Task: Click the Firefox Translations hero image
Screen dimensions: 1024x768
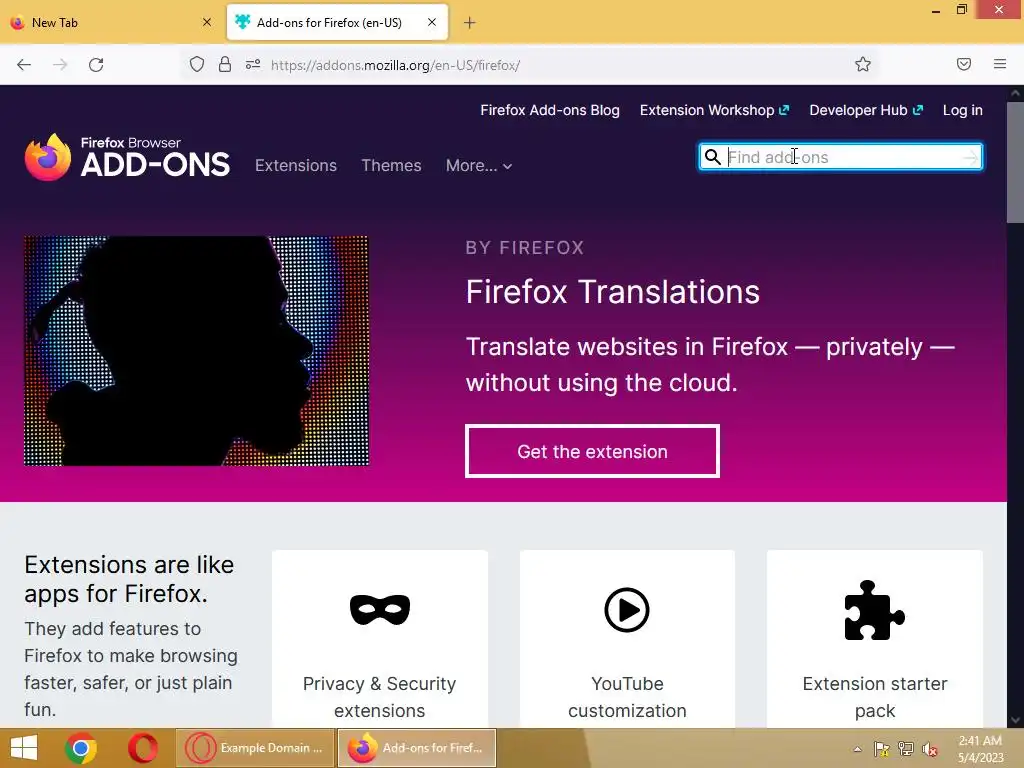Action: [x=196, y=351]
